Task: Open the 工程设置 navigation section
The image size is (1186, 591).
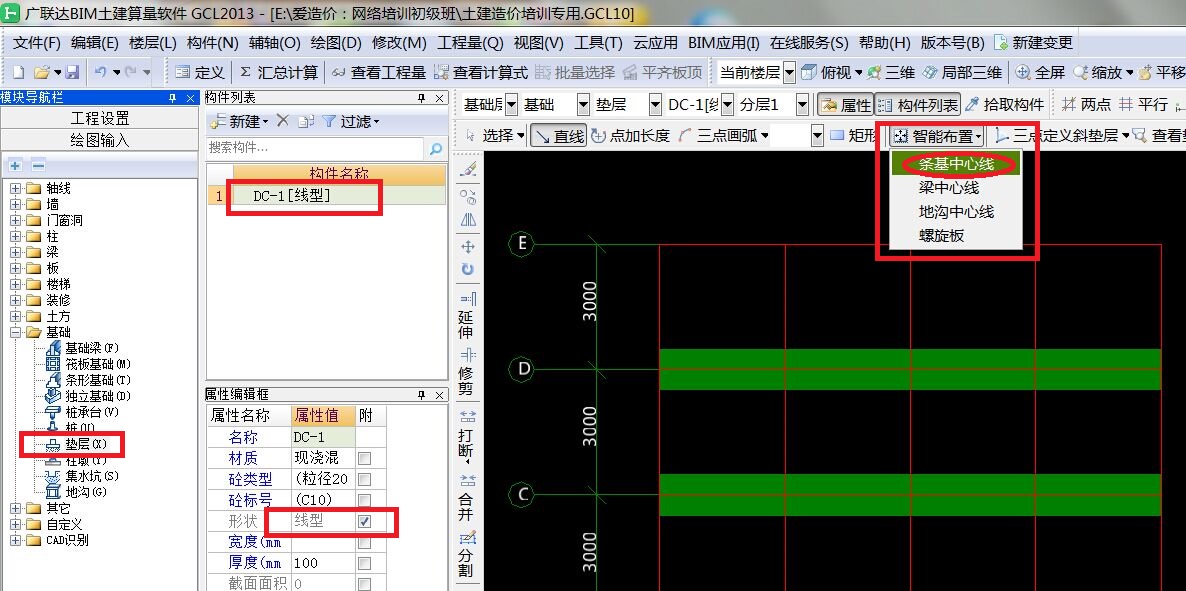Action: [x=100, y=119]
